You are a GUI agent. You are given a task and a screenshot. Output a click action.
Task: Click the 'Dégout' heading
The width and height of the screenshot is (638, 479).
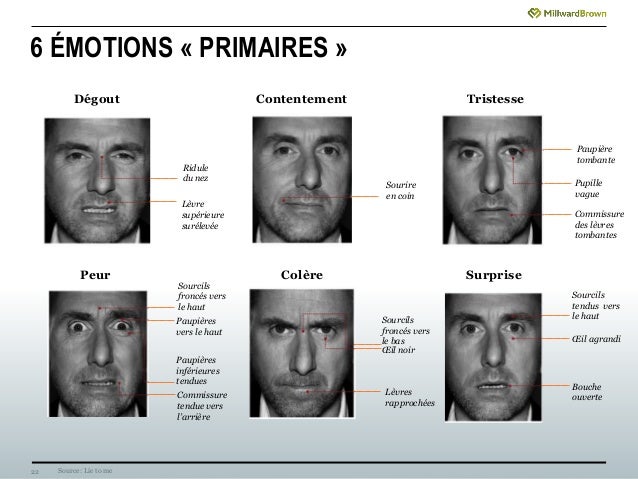(97, 99)
